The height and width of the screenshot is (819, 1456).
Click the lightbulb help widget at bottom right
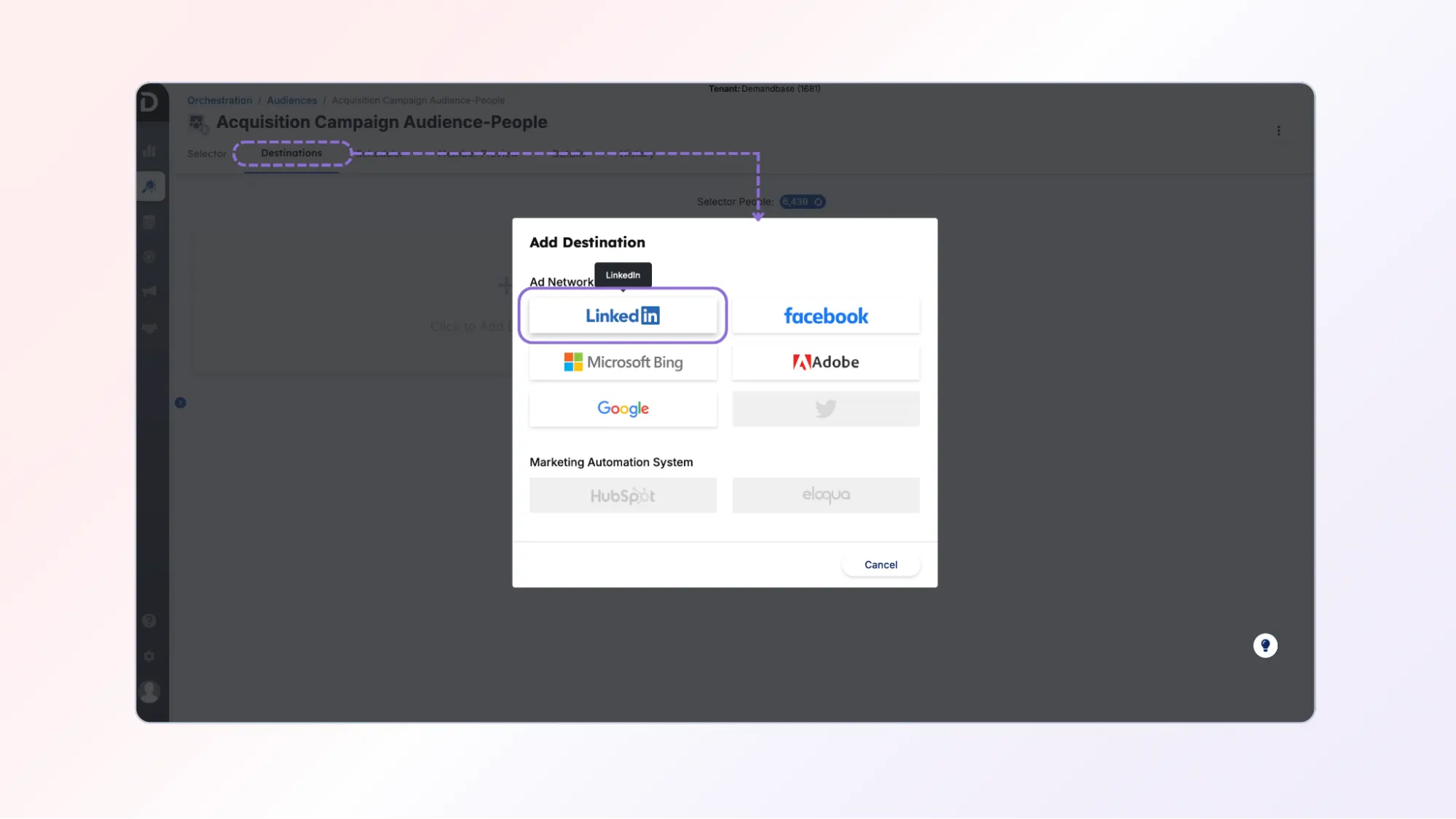point(1265,646)
